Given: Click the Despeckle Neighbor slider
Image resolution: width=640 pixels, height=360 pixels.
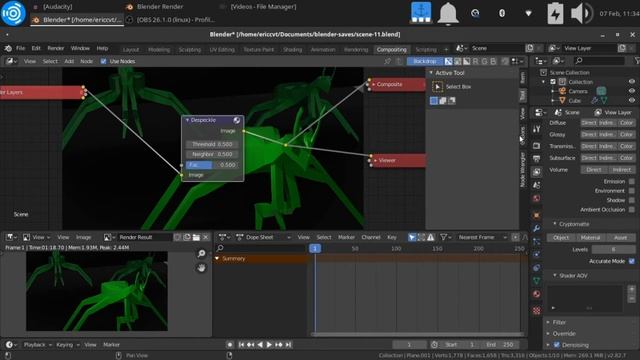Looking at the screenshot, I should coord(212,154).
